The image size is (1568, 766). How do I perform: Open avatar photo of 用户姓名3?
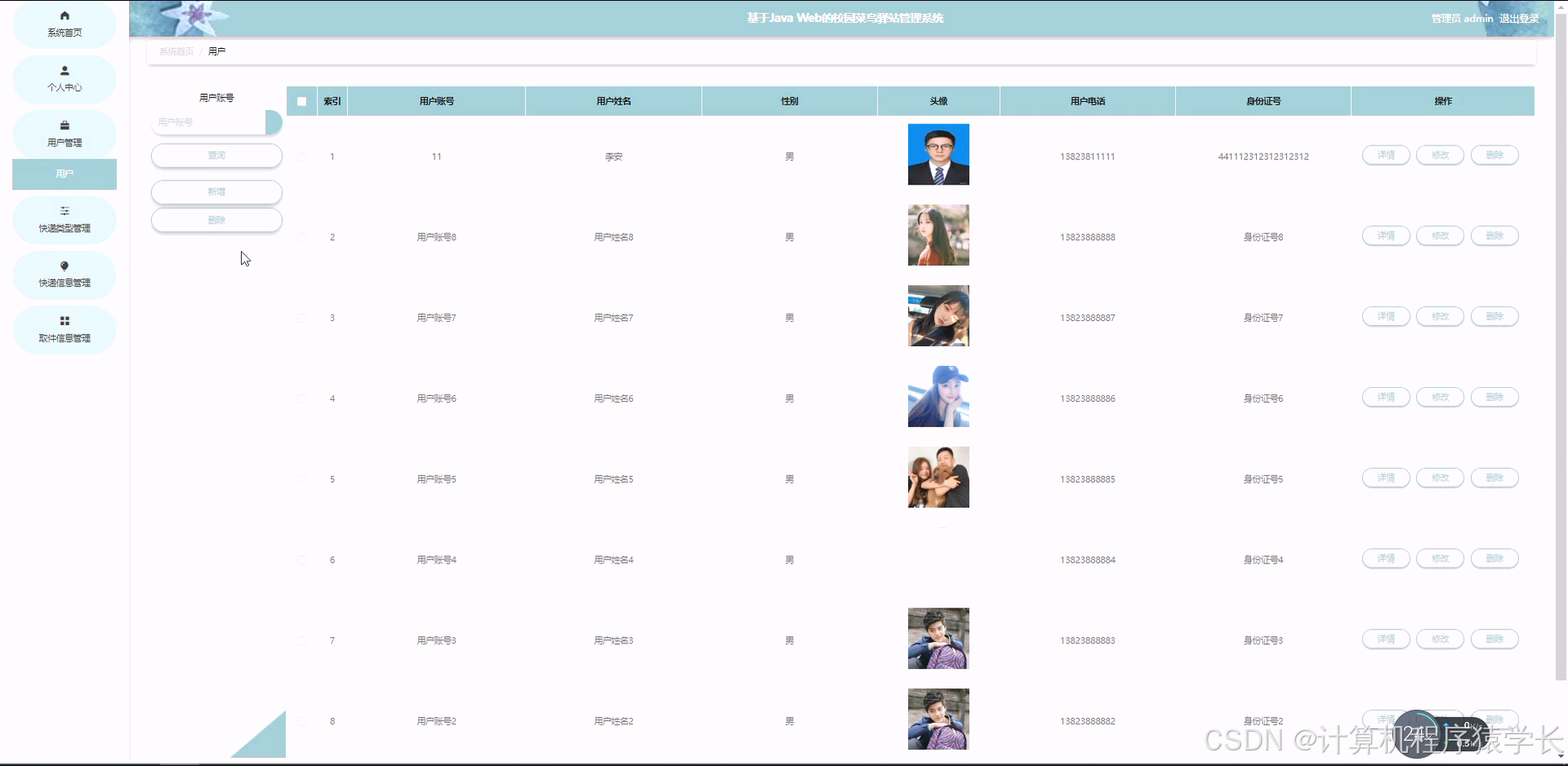938,639
